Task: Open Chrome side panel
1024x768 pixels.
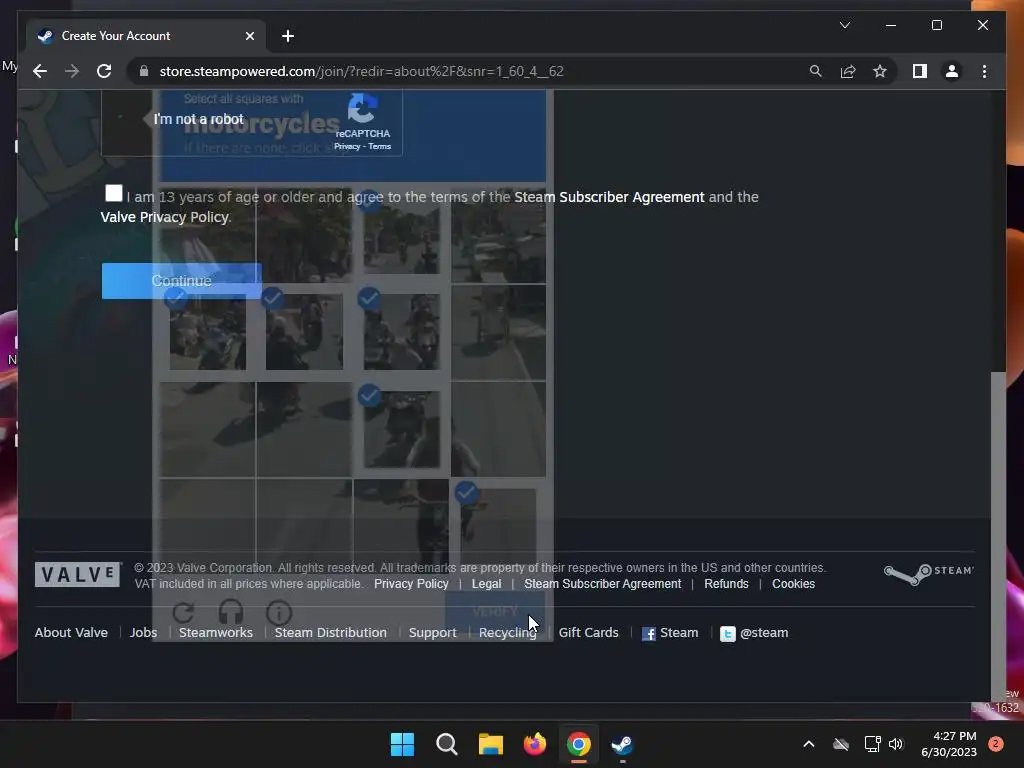Action: (x=920, y=71)
